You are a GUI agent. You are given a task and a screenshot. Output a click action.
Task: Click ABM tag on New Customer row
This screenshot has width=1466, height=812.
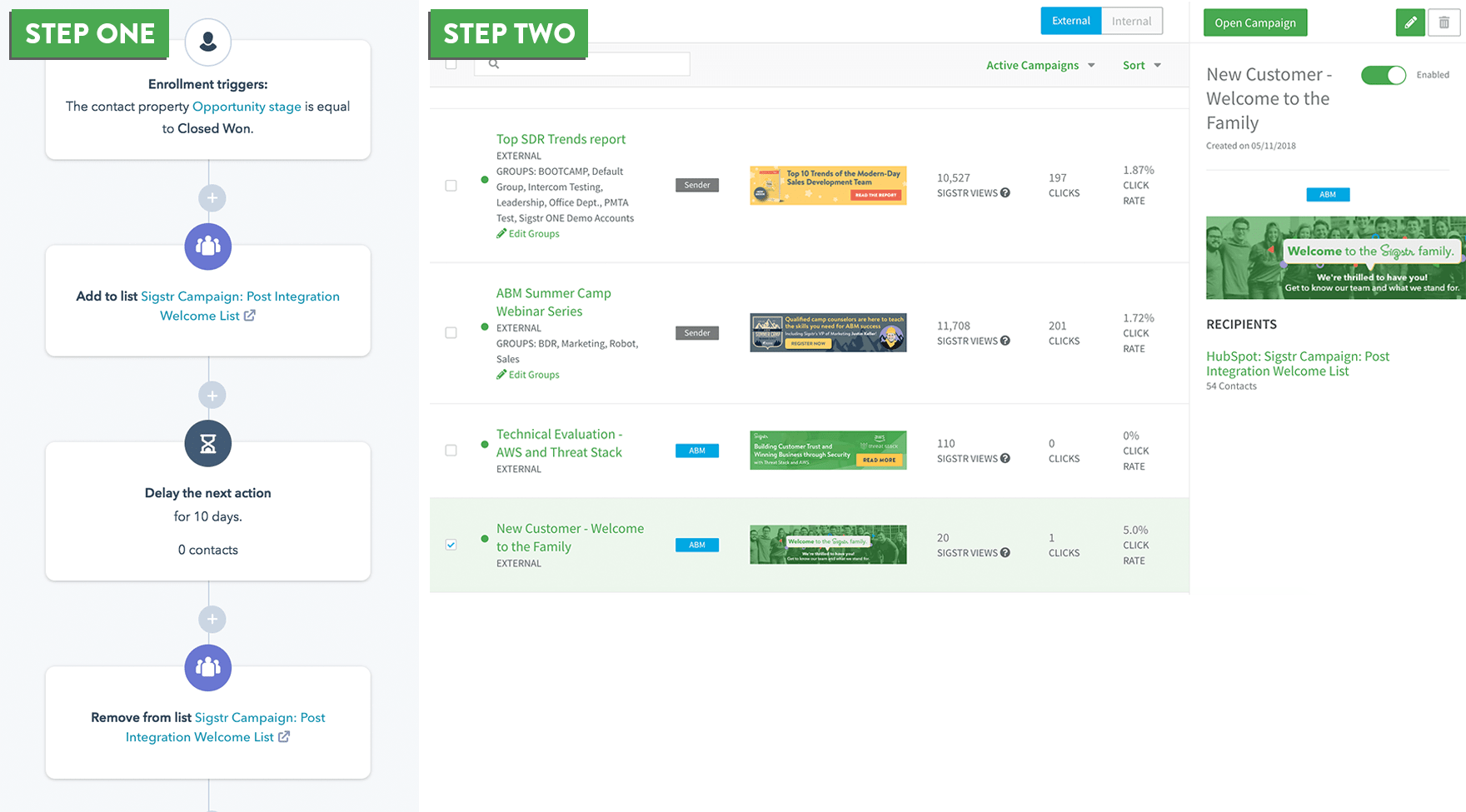(x=697, y=545)
